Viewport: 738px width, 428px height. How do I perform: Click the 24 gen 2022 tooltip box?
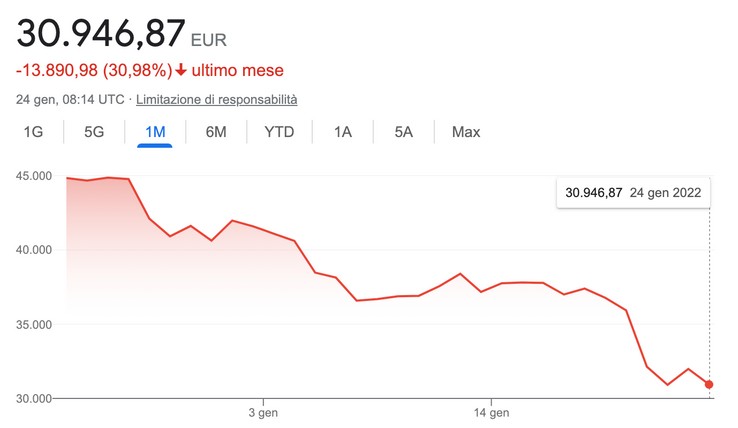pyautogui.click(x=633, y=193)
